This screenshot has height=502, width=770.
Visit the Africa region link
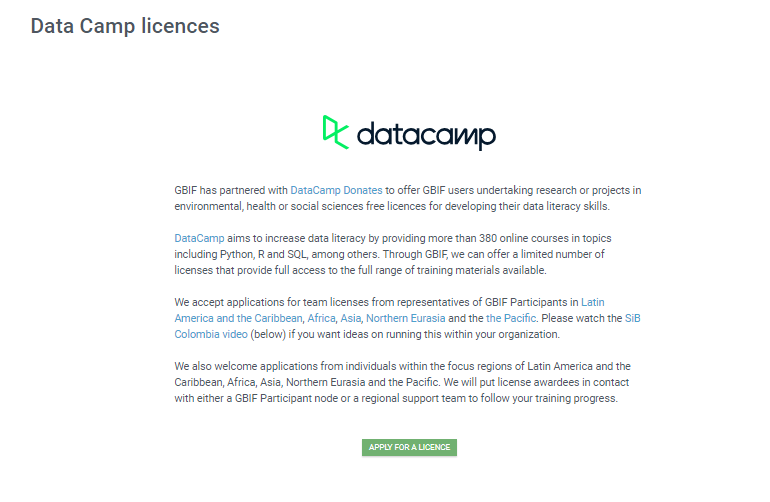[321, 318]
